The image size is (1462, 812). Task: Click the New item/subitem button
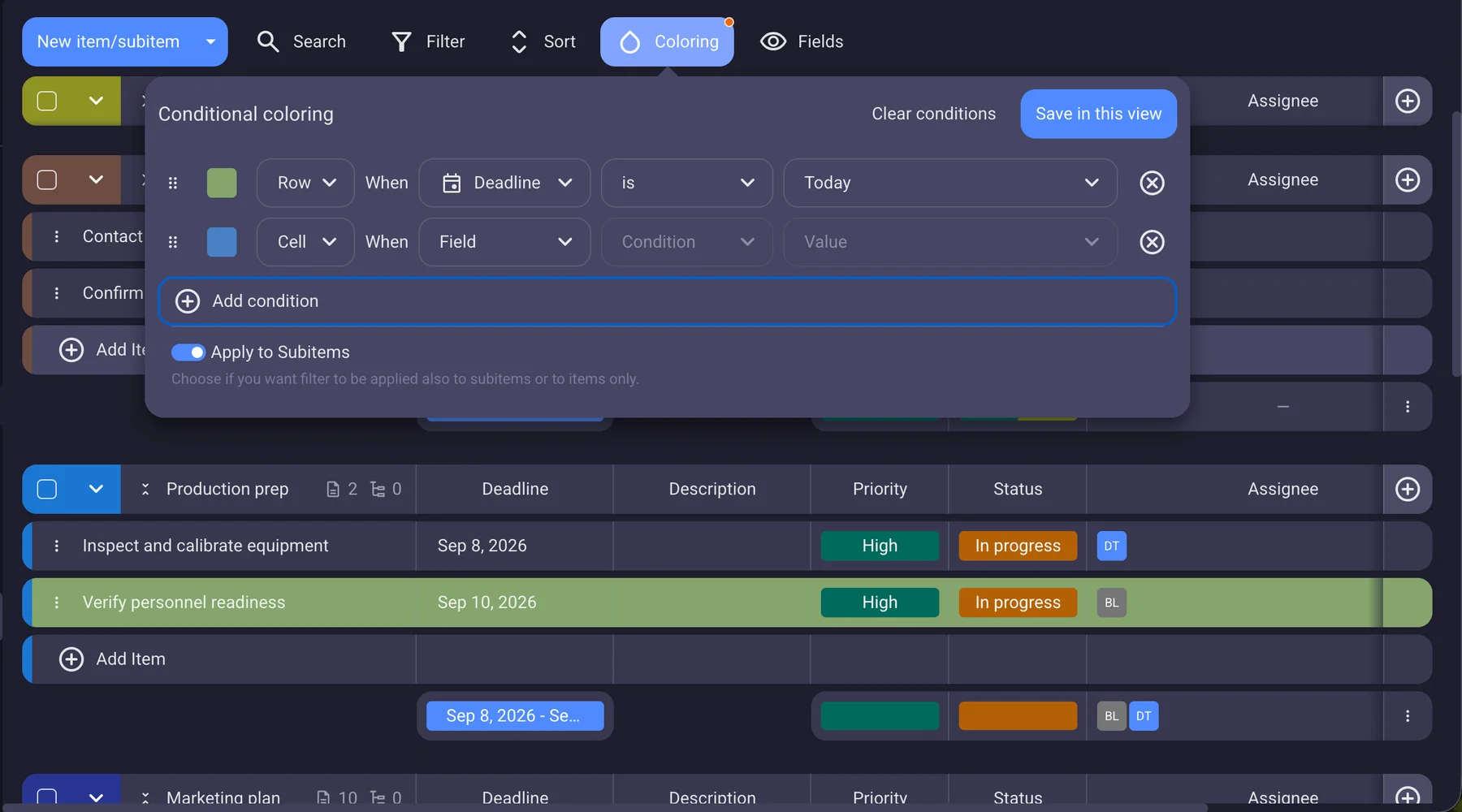[124, 41]
